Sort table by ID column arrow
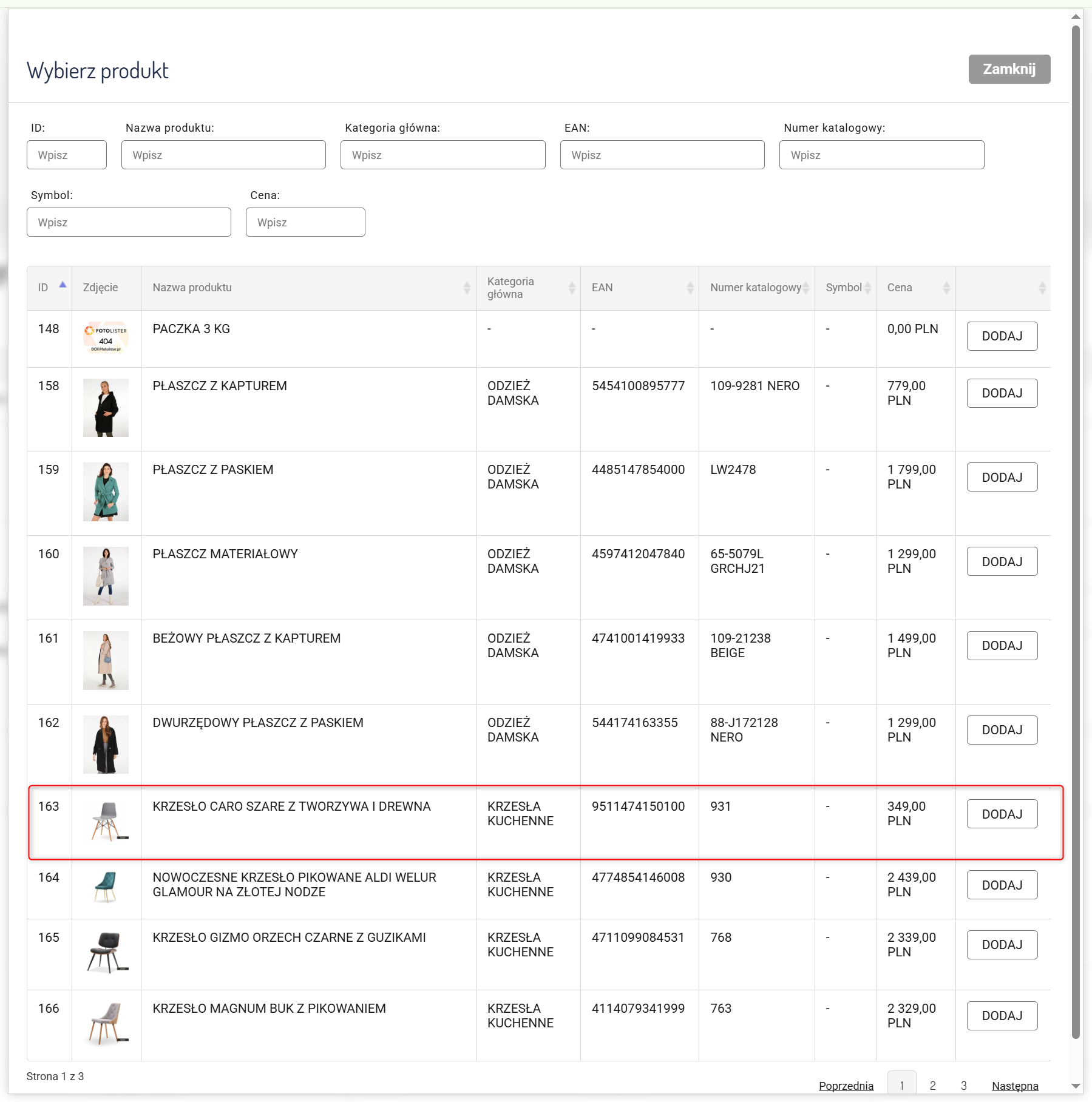The height and width of the screenshot is (1102, 1092). click(x=63, y=286)
